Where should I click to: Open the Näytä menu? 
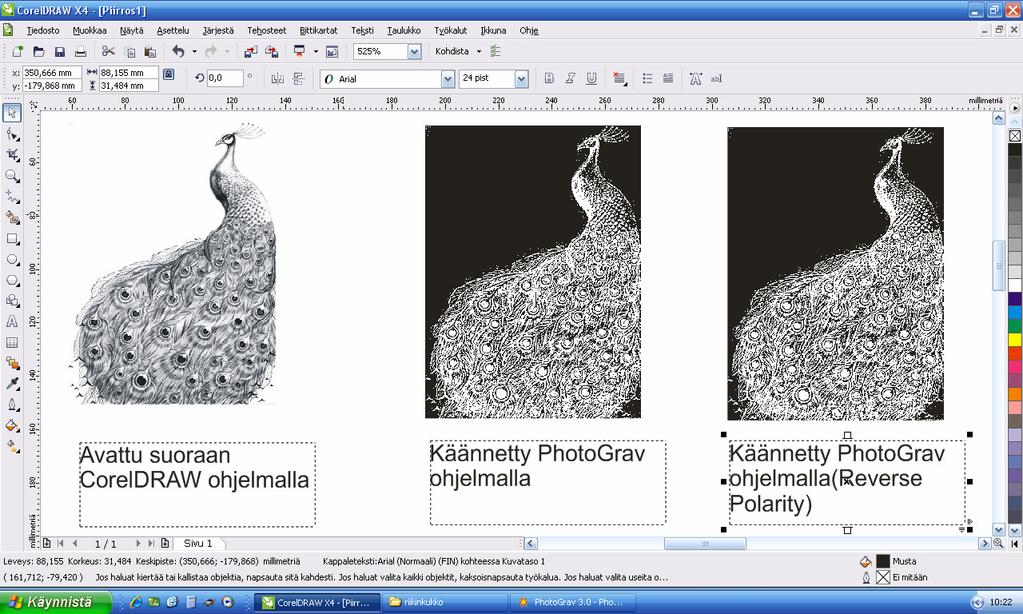[131, 30]
